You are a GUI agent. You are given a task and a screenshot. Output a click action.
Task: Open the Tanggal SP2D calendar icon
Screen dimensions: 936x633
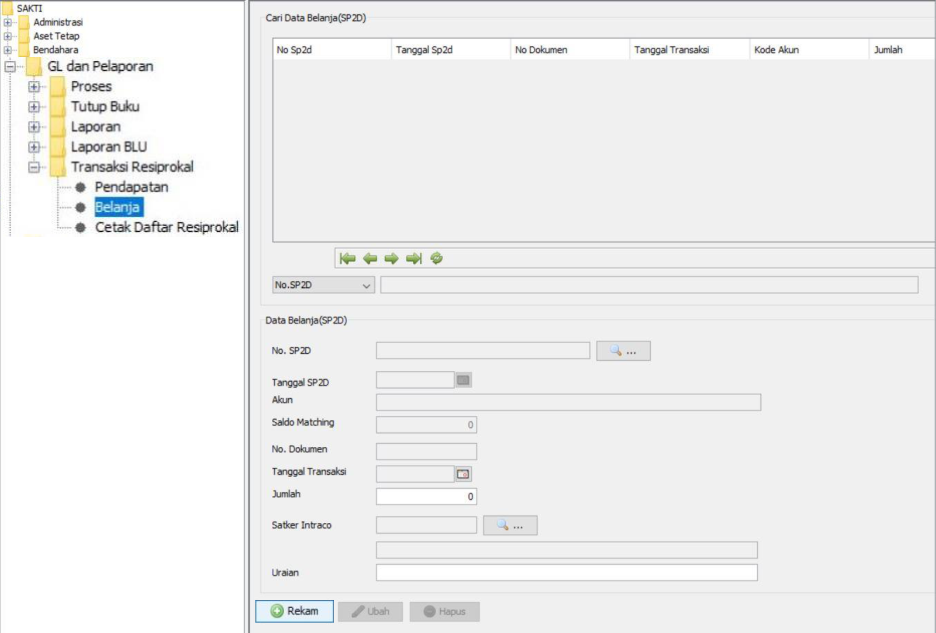point(463,380)
